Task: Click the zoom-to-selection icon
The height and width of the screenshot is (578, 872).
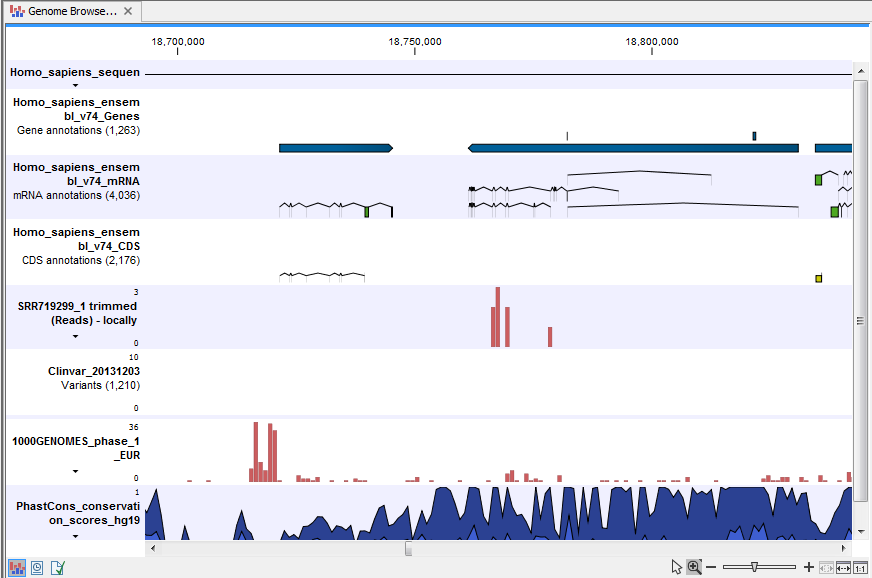Action: point(826,566)
